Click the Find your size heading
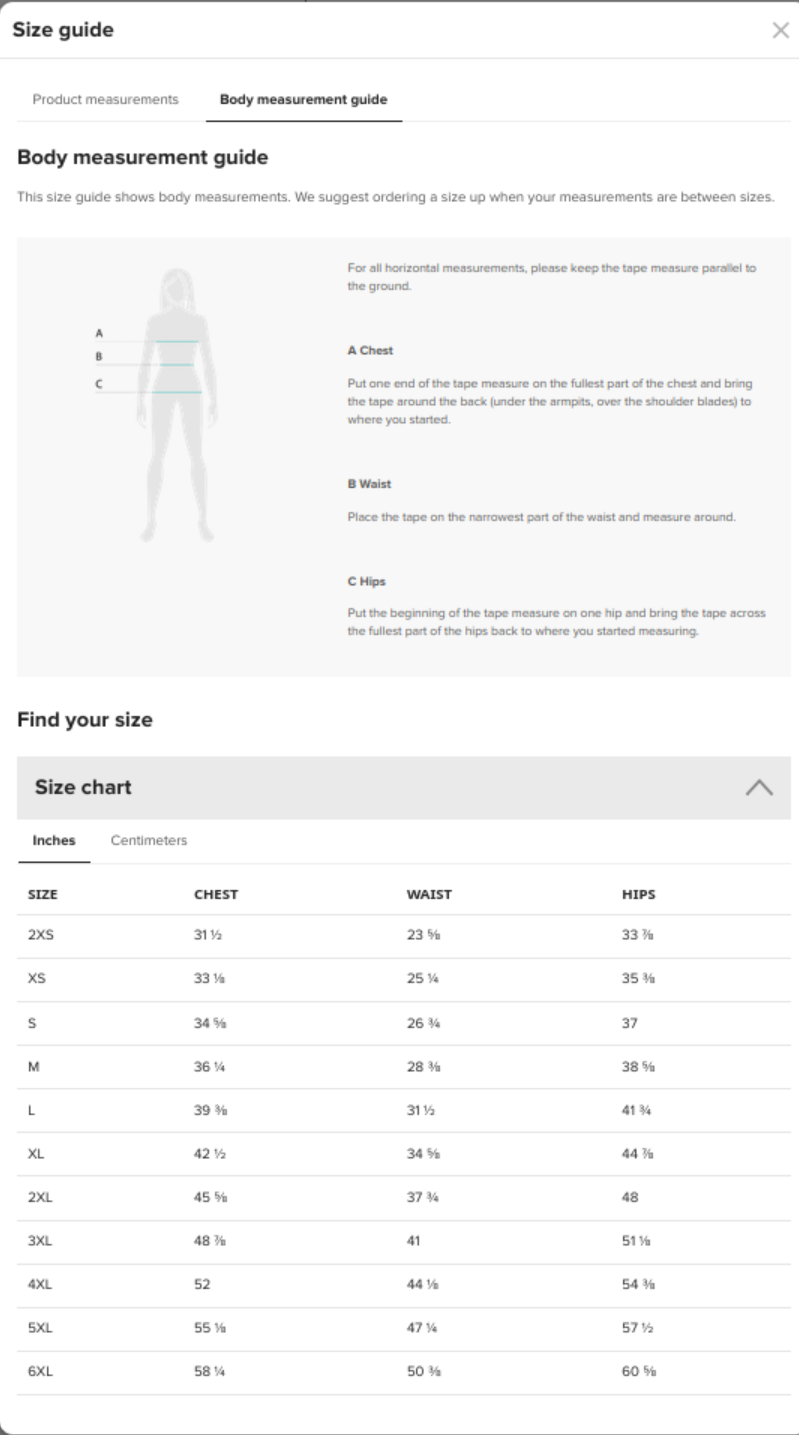Viewport: 799px width, 1435px height. tap(85, 719)
